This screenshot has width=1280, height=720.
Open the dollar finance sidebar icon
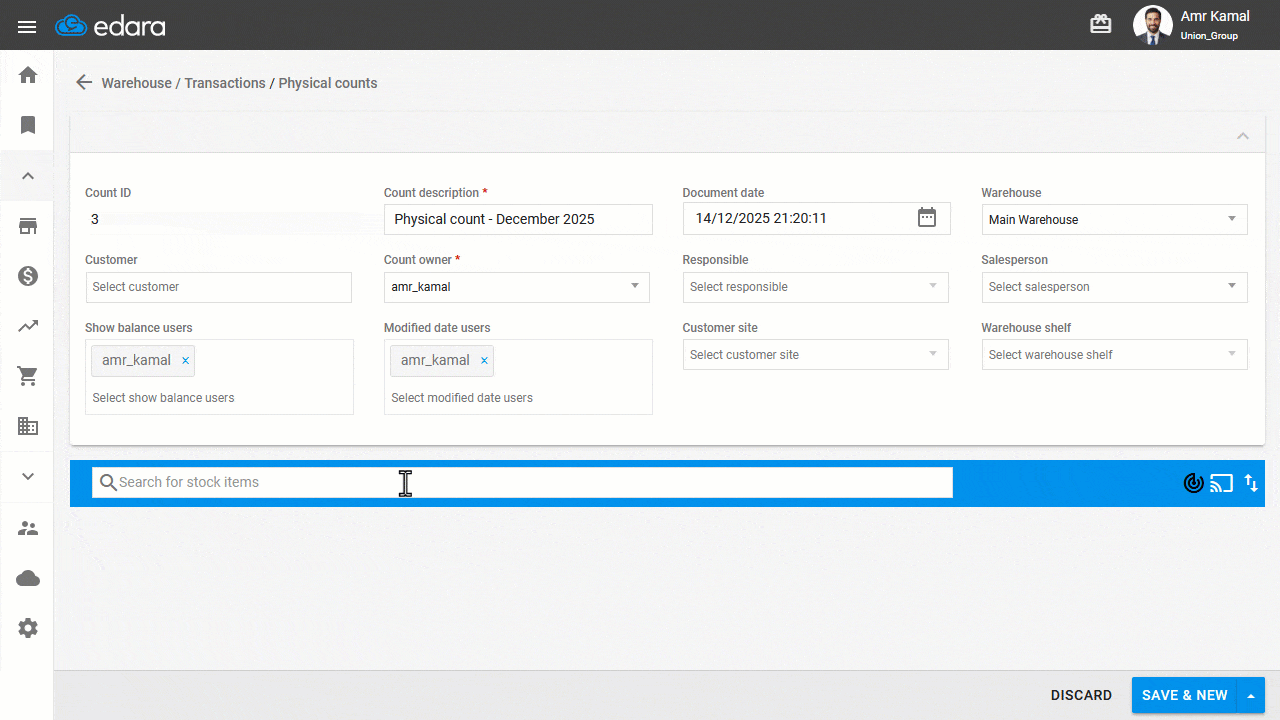pyautogui.click(x=28, y=276)
